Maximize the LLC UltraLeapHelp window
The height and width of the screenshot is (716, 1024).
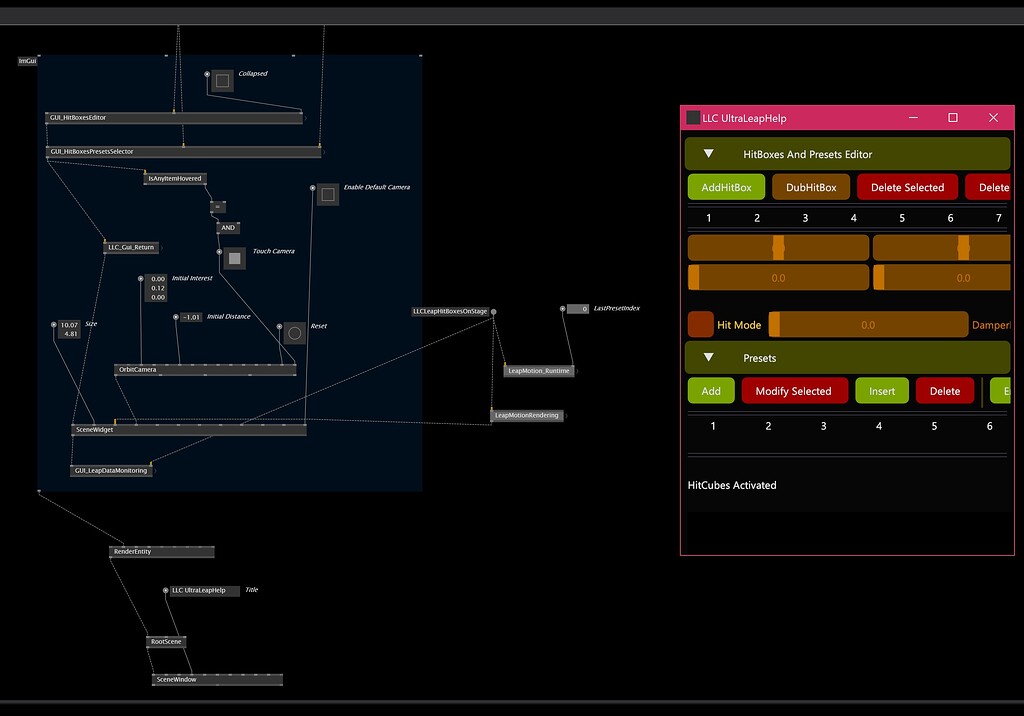tap(953, 118)
